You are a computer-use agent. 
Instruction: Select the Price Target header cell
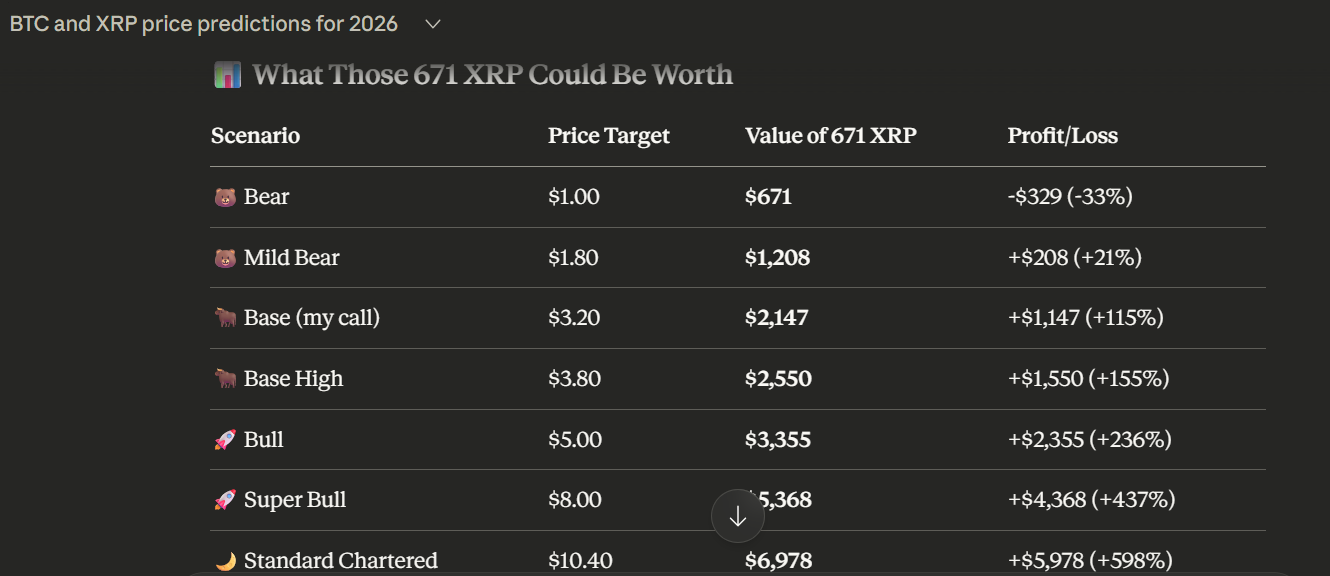[x=608, y=135]
